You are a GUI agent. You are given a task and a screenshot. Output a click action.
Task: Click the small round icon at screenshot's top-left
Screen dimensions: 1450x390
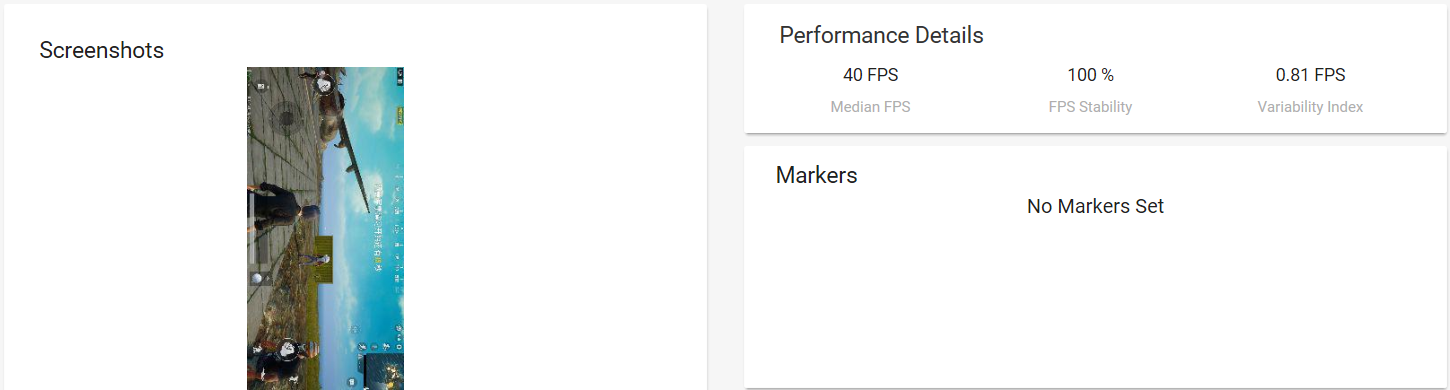262,88
